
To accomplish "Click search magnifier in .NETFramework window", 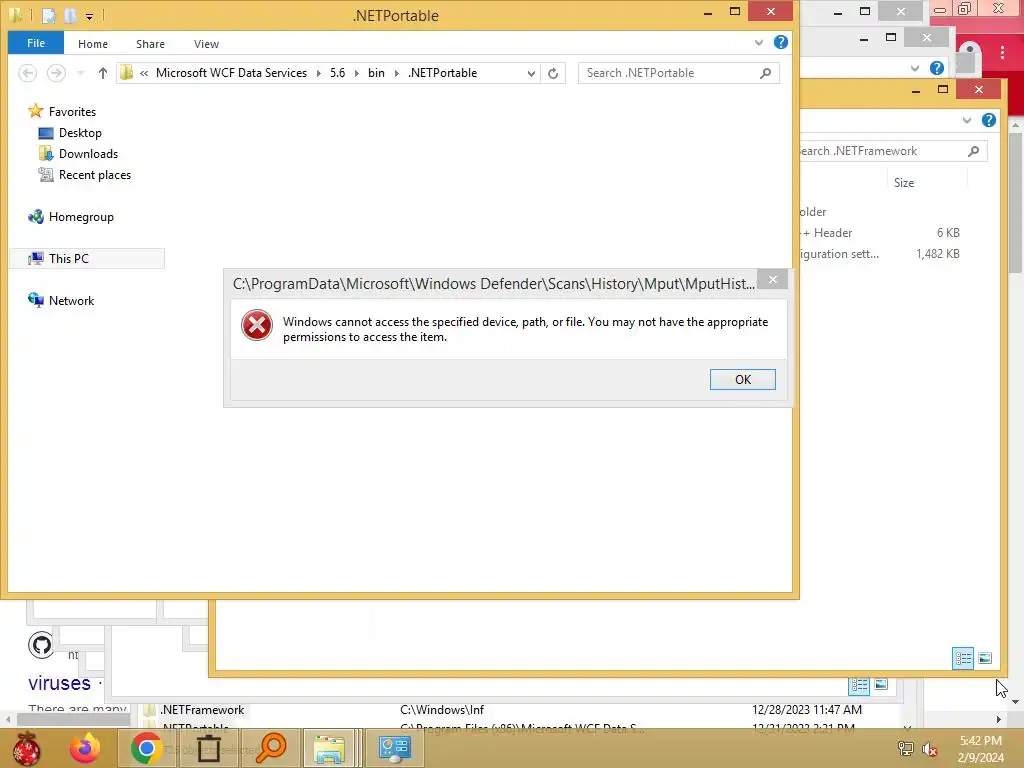I will [x=973, y=151].
